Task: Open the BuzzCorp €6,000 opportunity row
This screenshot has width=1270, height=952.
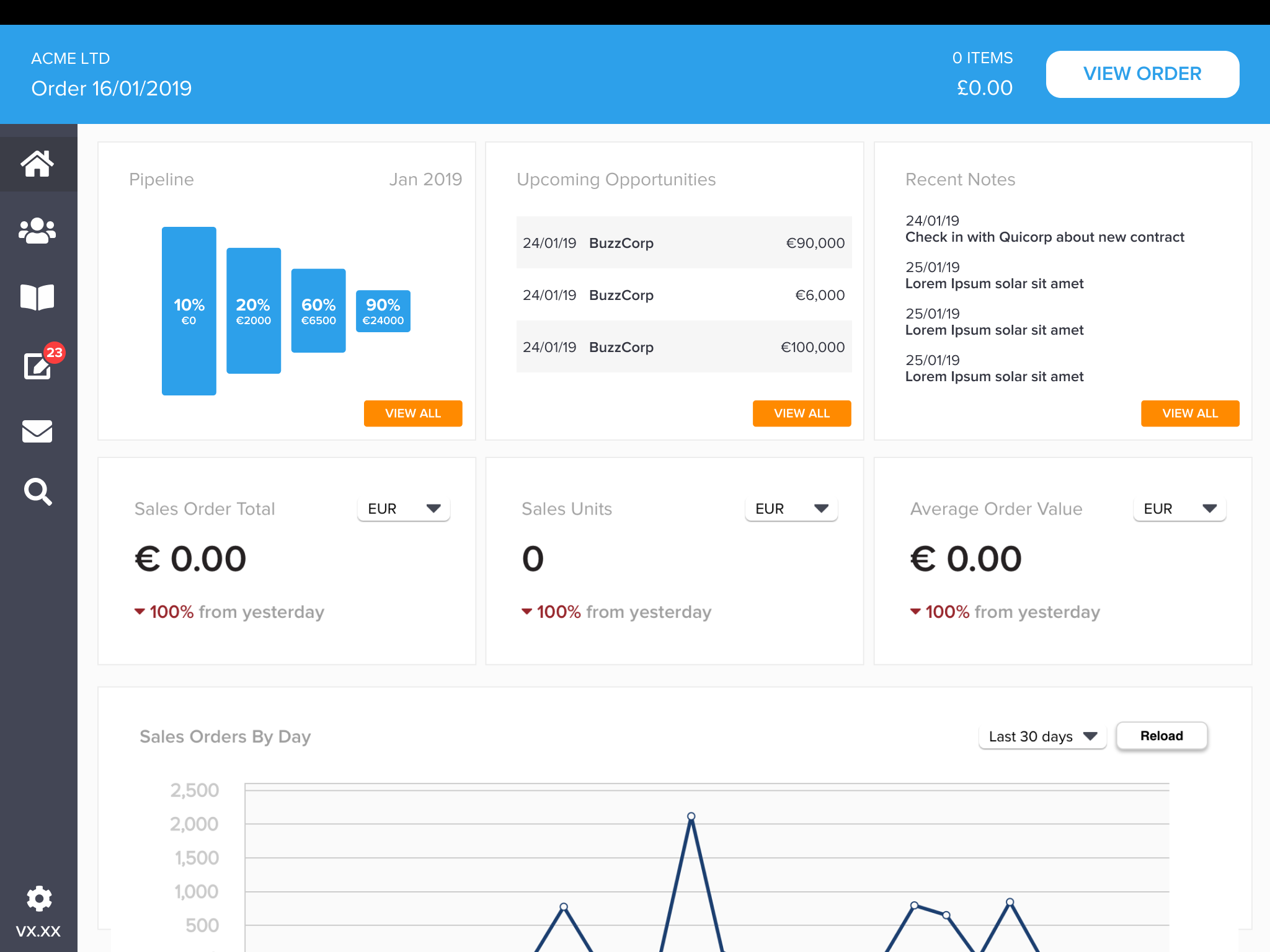Action: [x=684, y=295]
